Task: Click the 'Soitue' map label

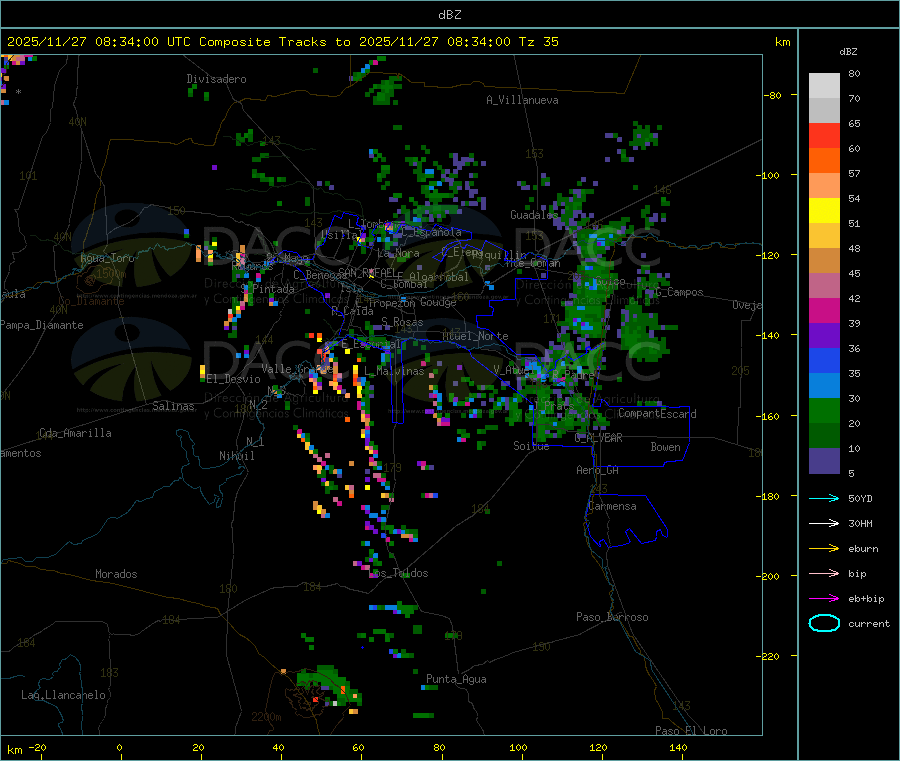Action: 531,446
